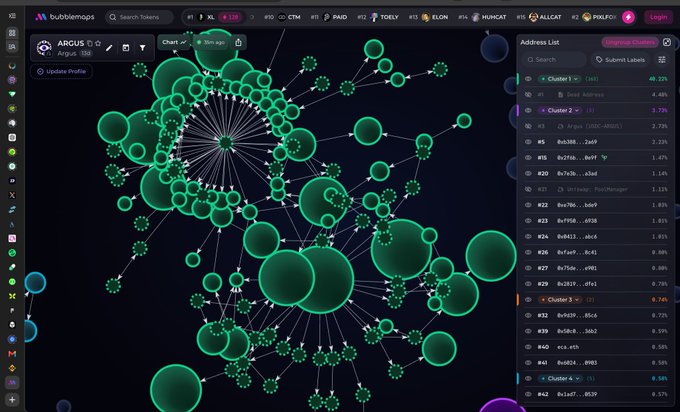The width and height of the screenshot is (680, 412).
Task: Hide address #15 0x2f6b...0e9f
Action: coord(528,158)
